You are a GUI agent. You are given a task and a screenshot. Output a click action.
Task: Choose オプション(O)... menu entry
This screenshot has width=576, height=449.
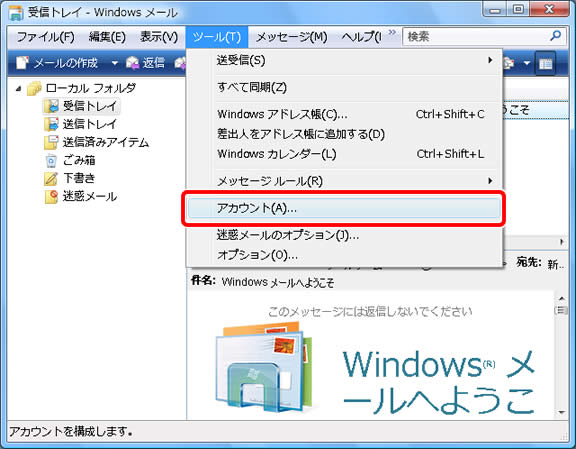pos(344,254)
